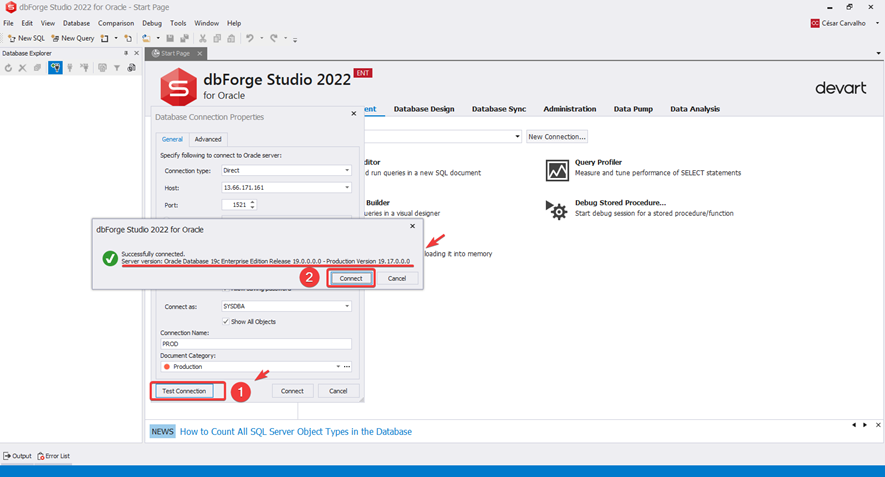The height and width of the screenshot is (477, 885).
Task: Click the Cut scissors toolbar icon
Action: (202, 38)
